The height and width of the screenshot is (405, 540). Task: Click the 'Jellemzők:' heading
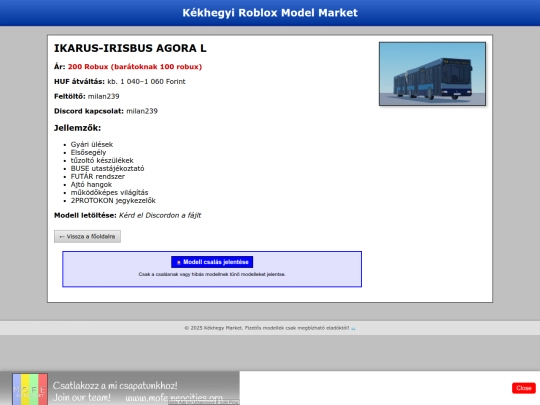pos(77,128)
